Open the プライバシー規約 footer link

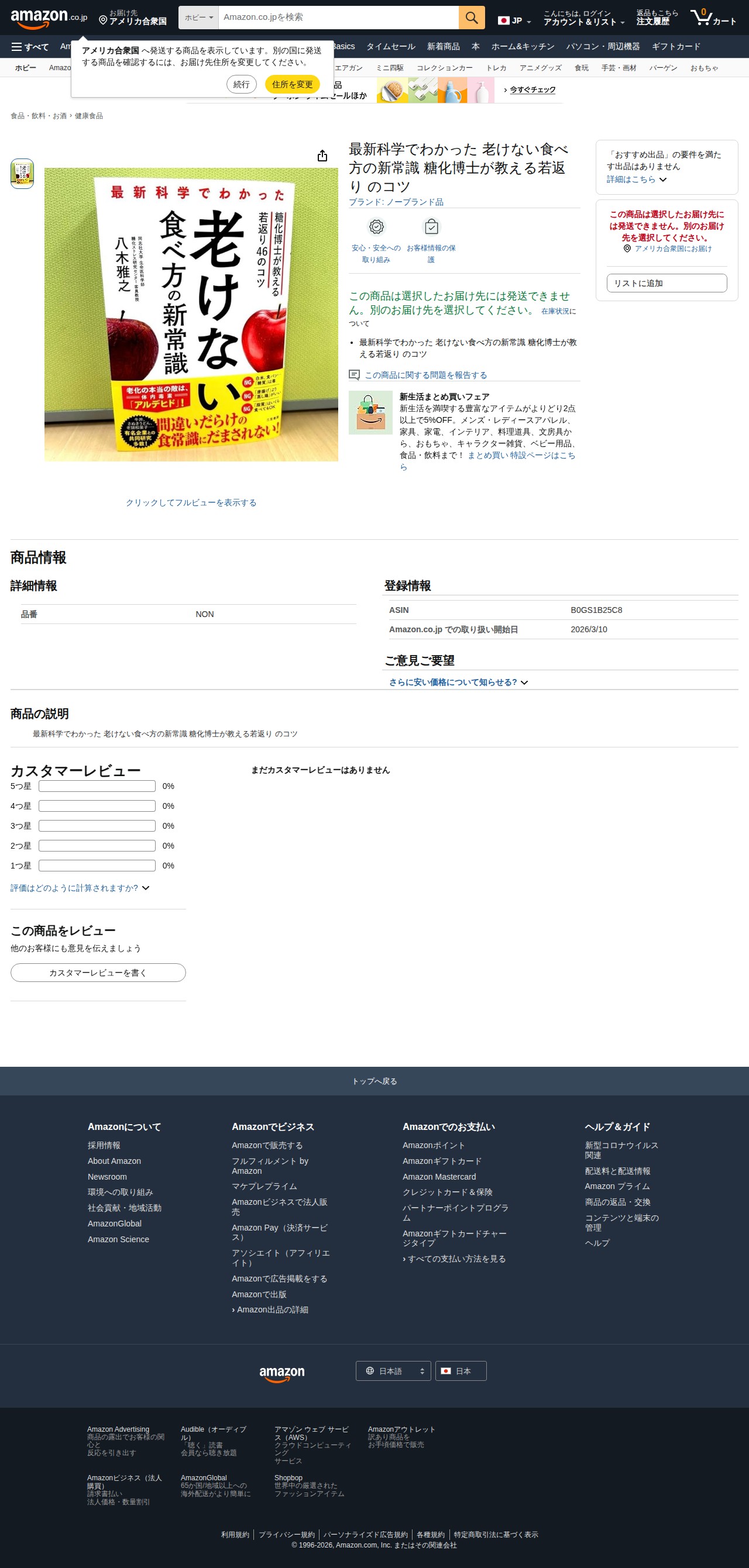tap(287, 1535)
